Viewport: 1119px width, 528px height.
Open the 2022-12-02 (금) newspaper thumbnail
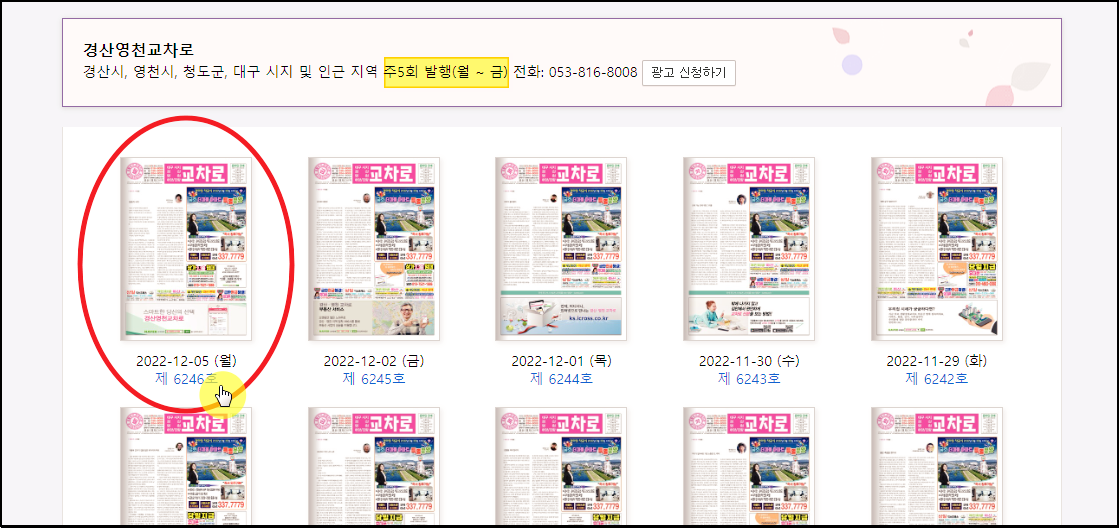tap(373, 249)
